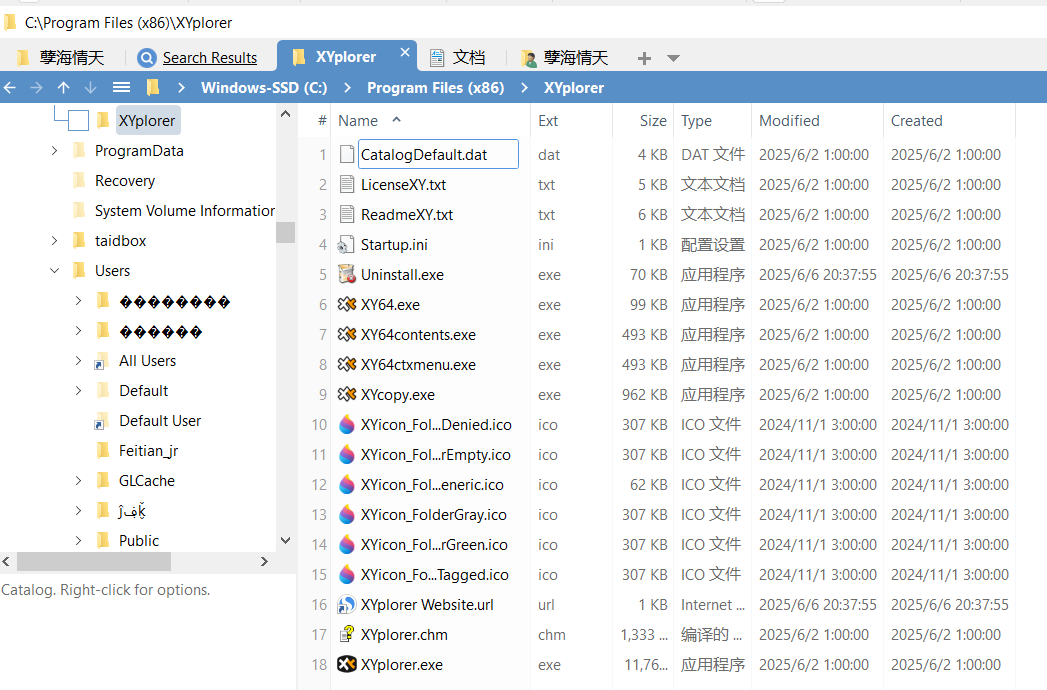Click the XYcopy.exe file icon
This screenshot has height=690, width=1047.
coord(347,395)
